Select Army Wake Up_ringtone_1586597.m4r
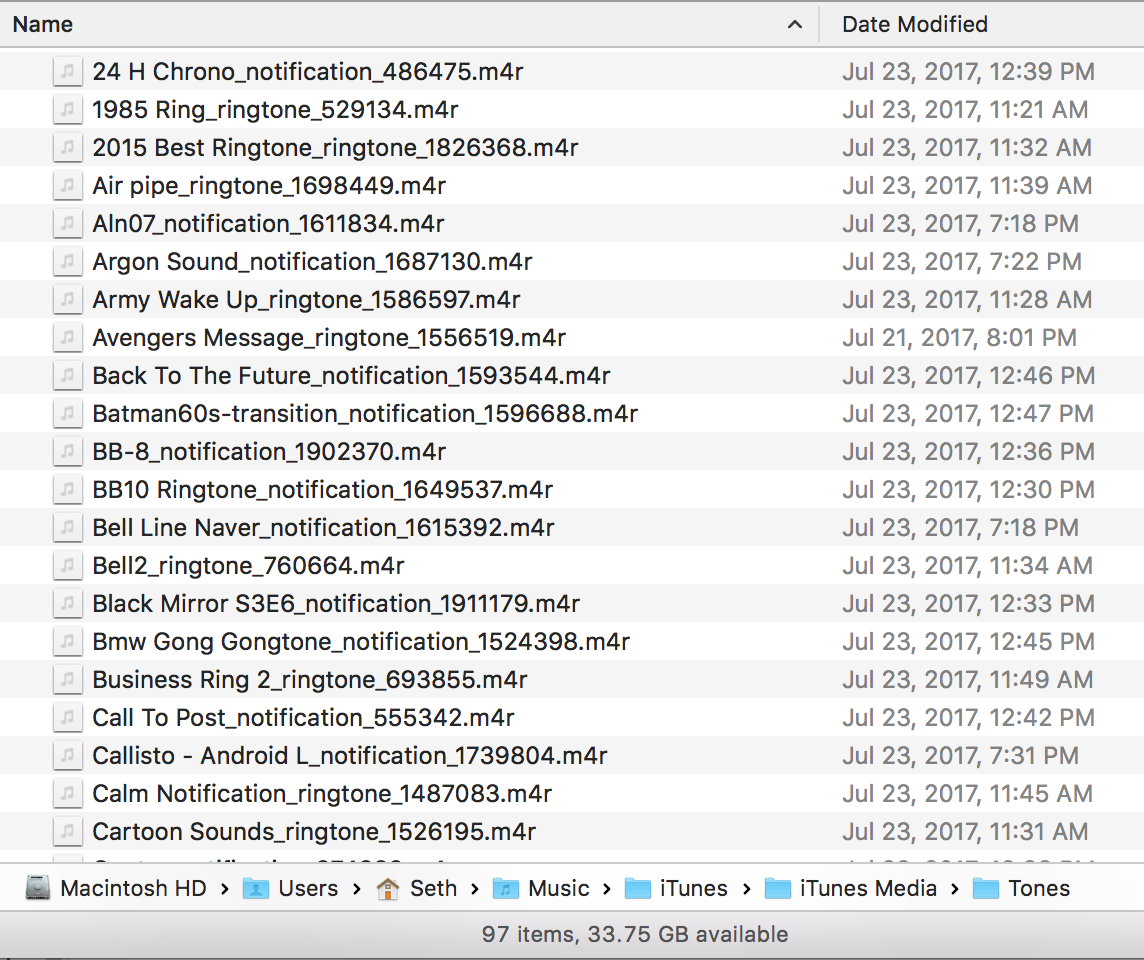Screen dimensions: 1144x960 pos(306,299)
